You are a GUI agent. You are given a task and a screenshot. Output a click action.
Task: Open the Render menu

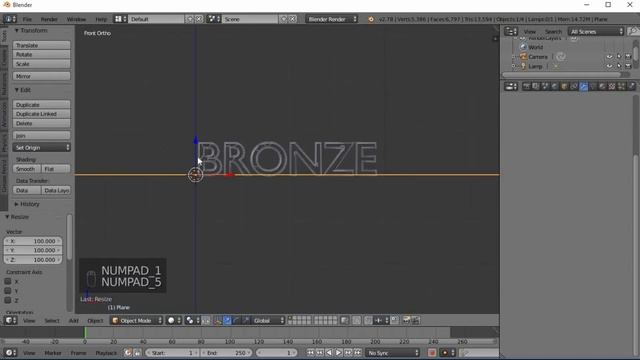click(x=49, y=19)
